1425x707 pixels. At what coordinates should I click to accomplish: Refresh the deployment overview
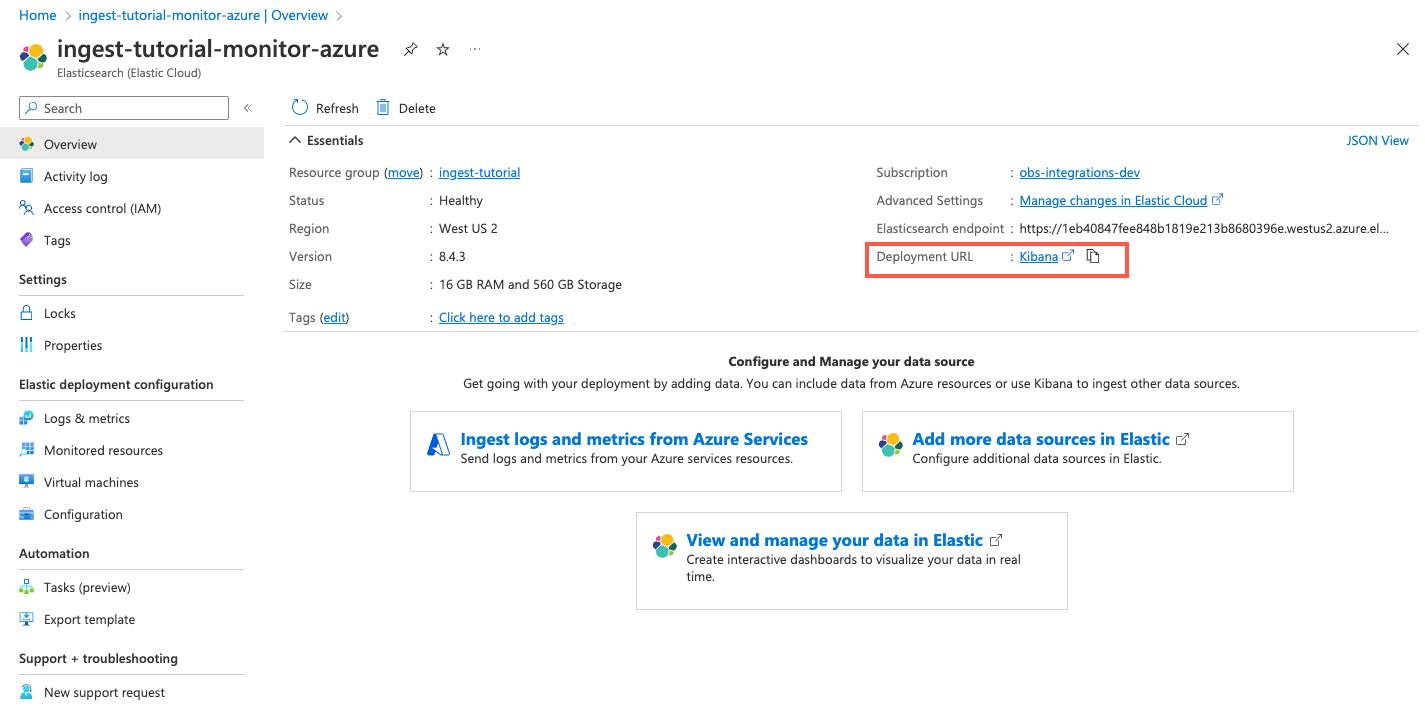pos(324,107)
